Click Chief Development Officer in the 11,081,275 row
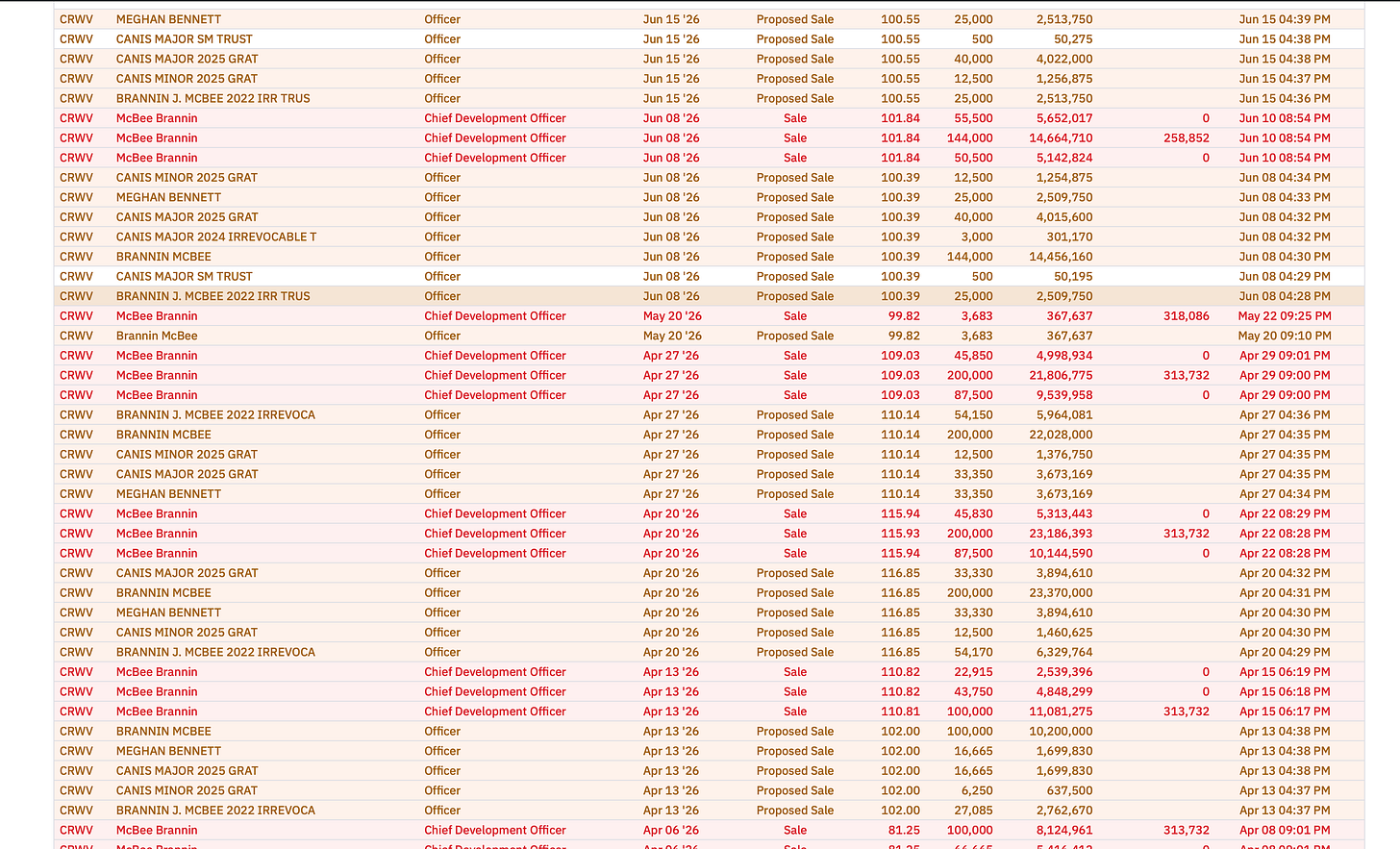This screenshot has height=849, width=1400. tap(495, 712)
